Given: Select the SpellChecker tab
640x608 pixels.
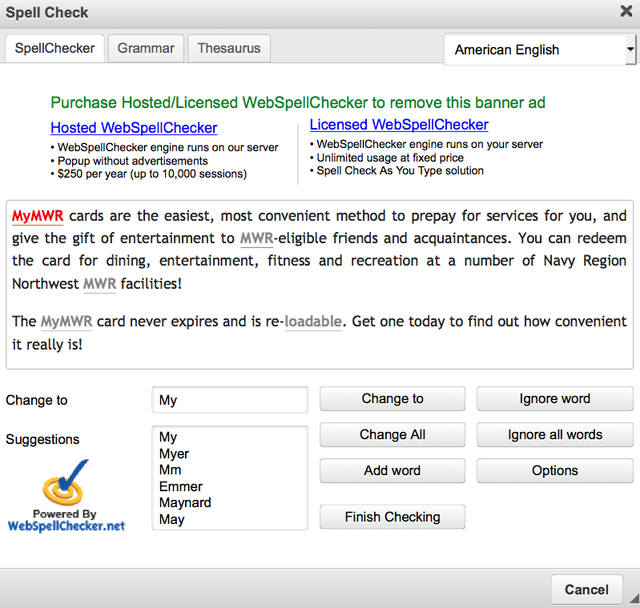Looking at the screenshot, I should point(55,48).
